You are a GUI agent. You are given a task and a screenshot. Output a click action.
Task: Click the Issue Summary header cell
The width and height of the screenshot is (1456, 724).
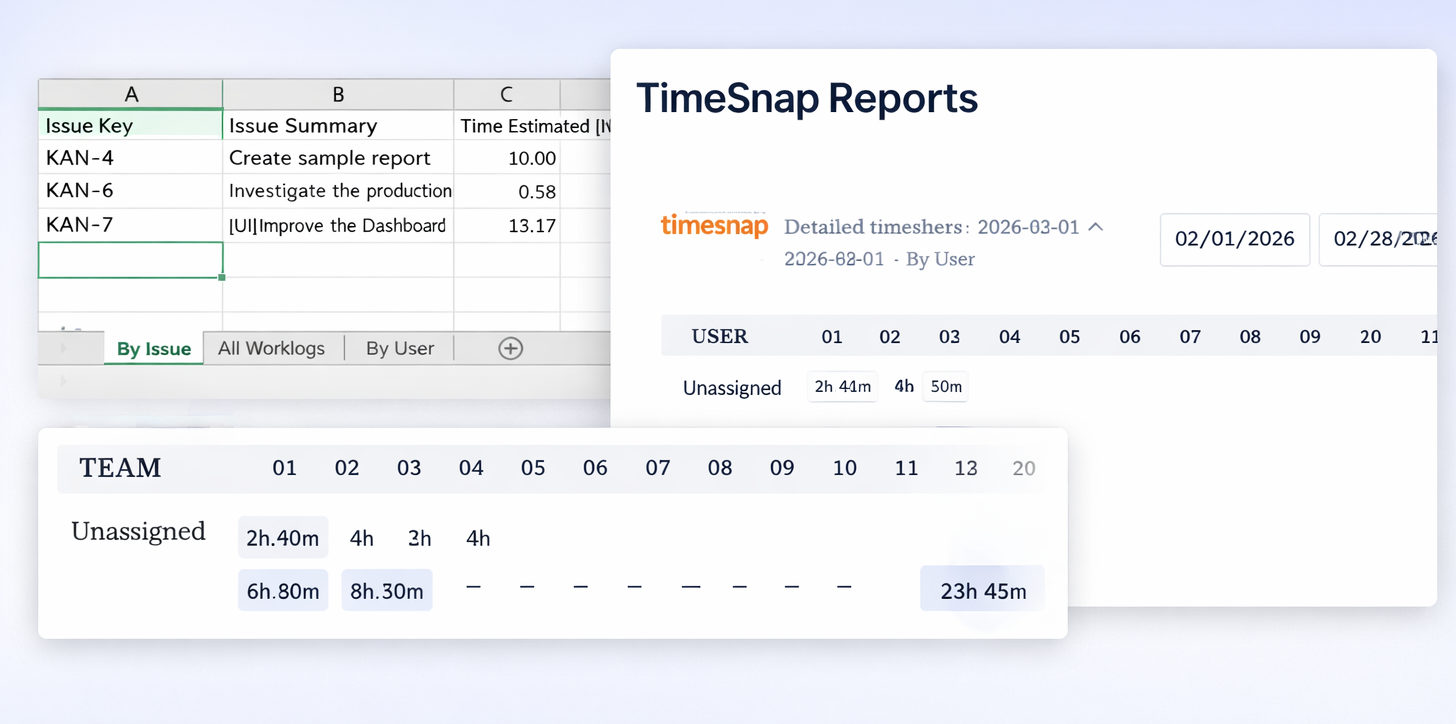click(338, 126)
